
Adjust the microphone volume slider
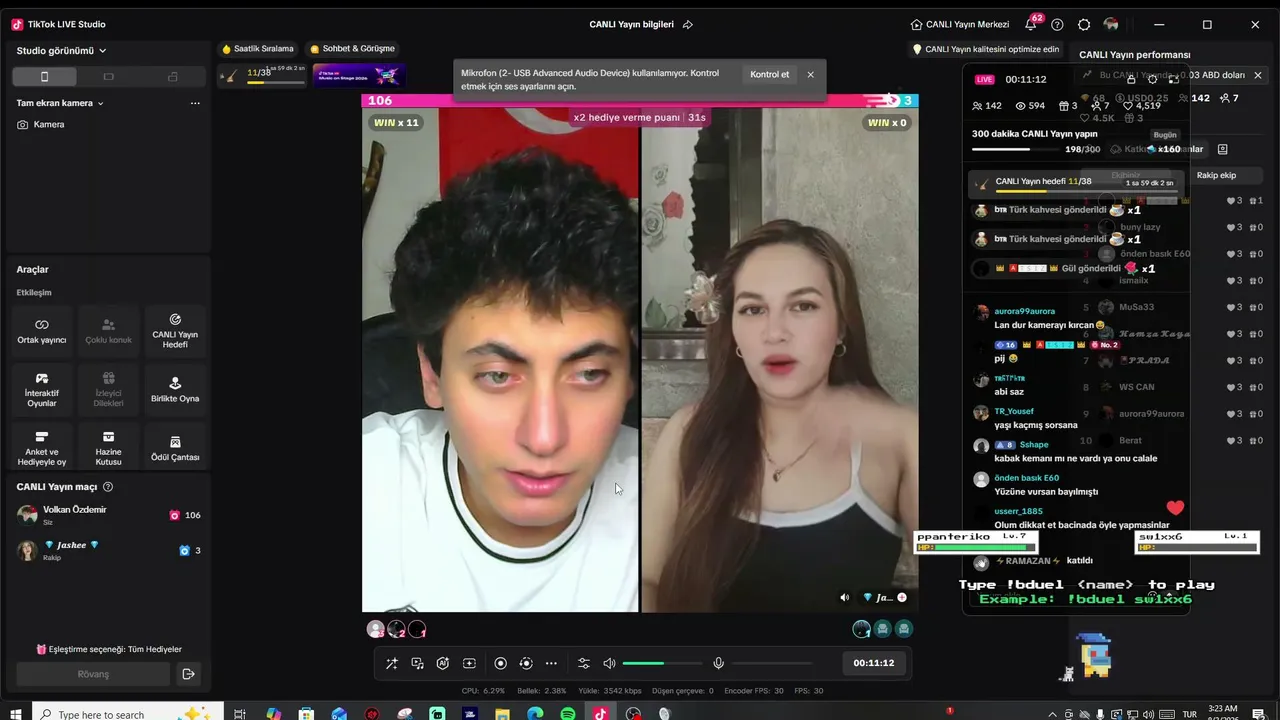point(772,663)
